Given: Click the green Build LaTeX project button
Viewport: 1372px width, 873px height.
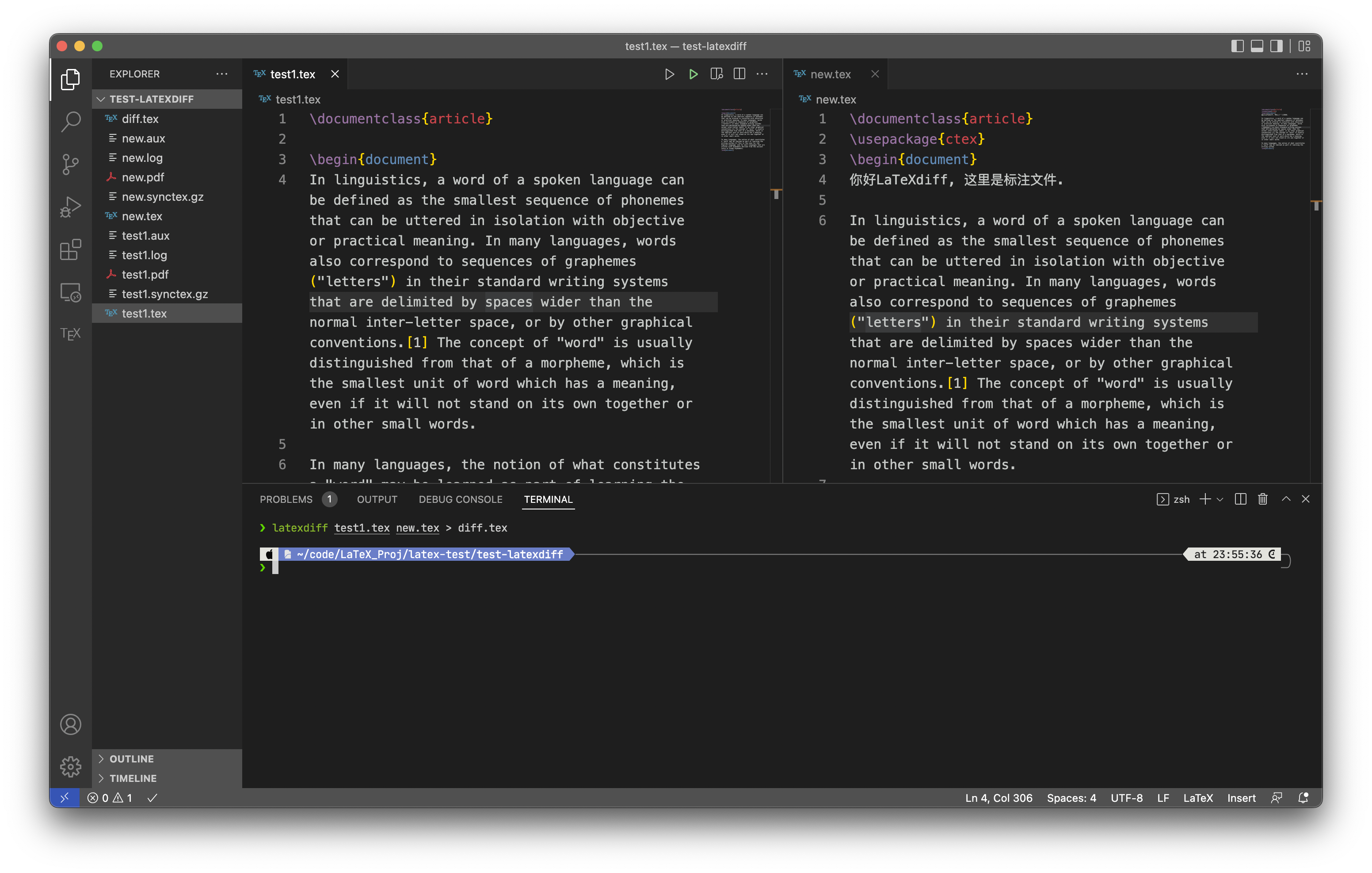Looking at the screenshot, I should point(693,74).
